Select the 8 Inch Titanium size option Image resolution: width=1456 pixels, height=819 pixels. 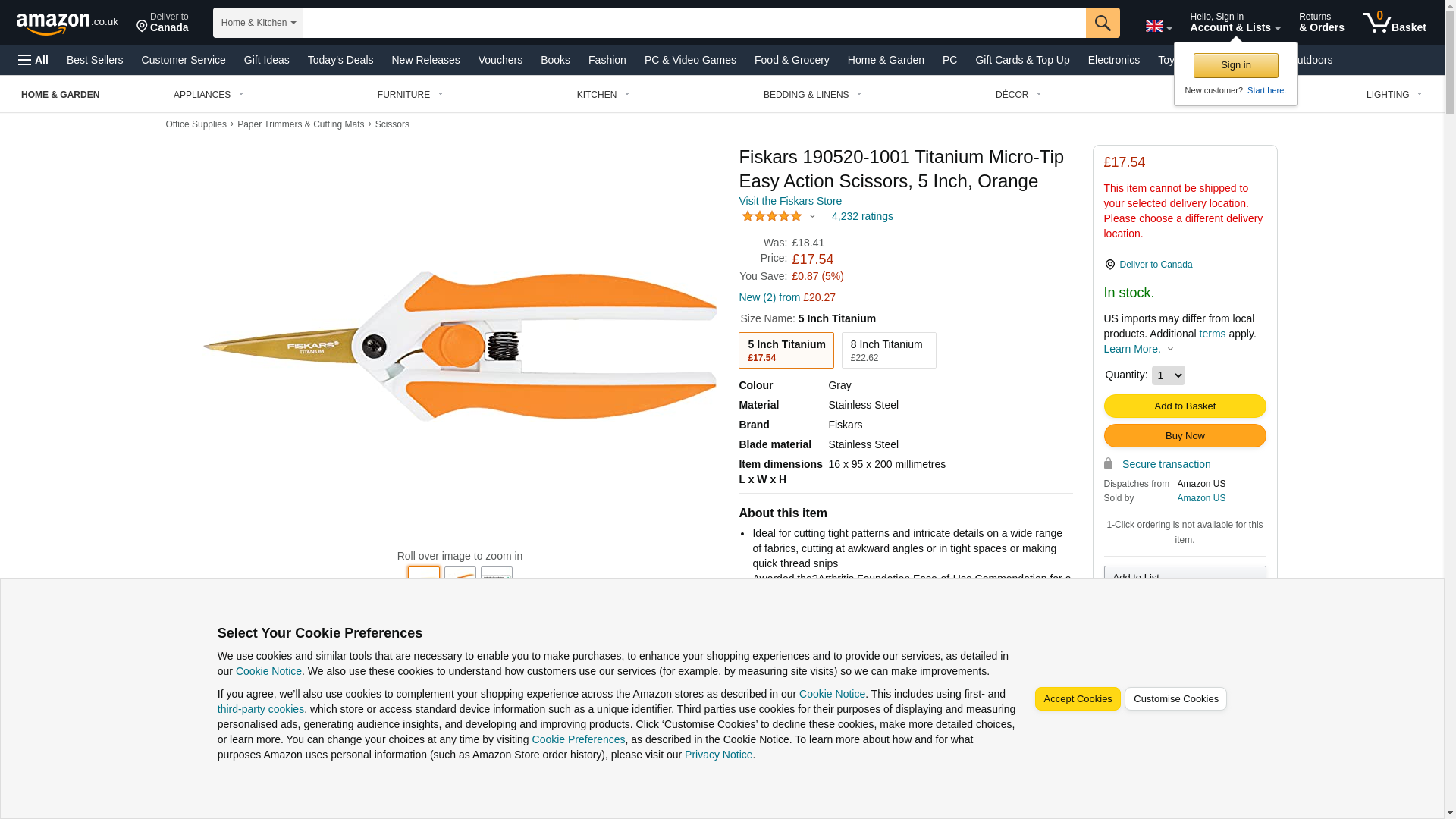[888, 350]
